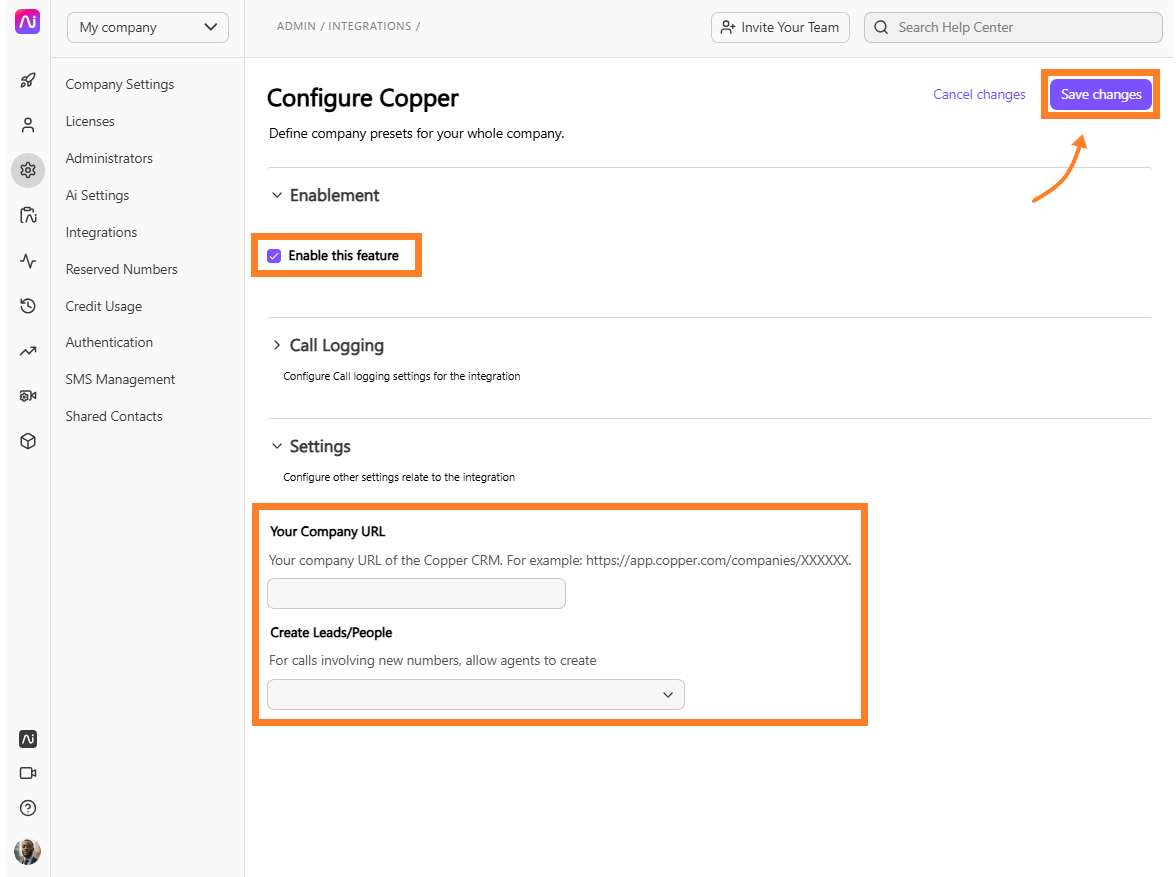
Task: Open the cube package icon in sidebar
Action: point(28,441)
